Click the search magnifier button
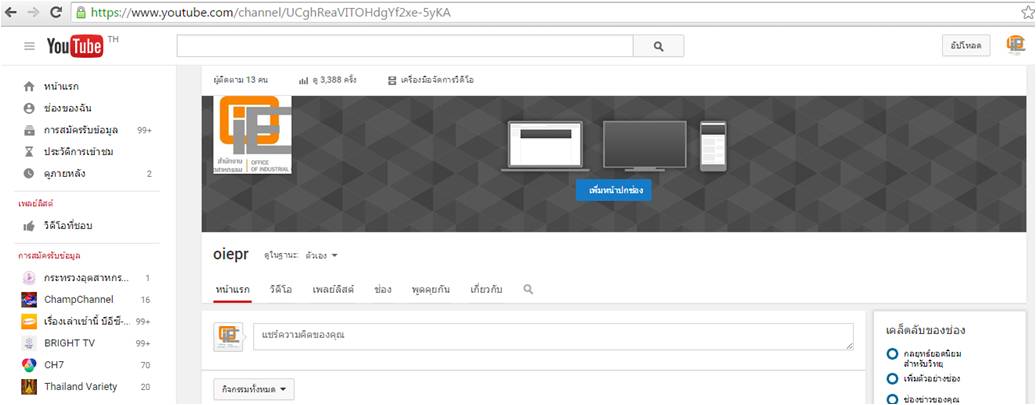Image resolution: width=1036 pixels, height=405 pixels. (658, 46)
